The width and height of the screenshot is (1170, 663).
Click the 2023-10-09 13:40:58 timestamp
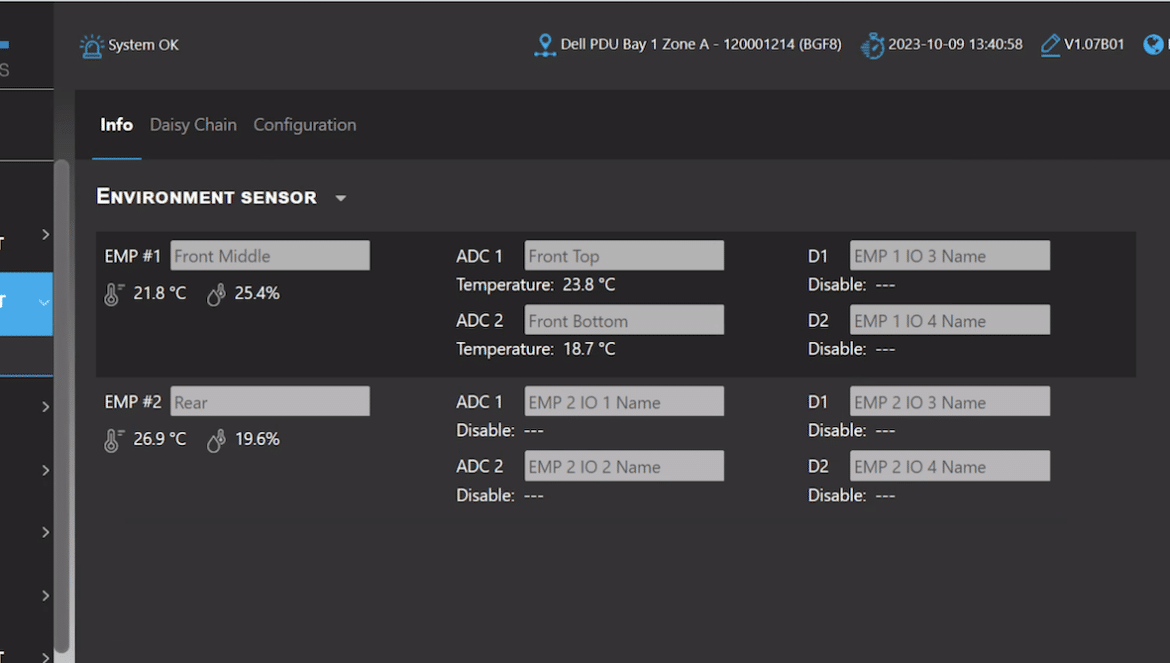(955, 44)
